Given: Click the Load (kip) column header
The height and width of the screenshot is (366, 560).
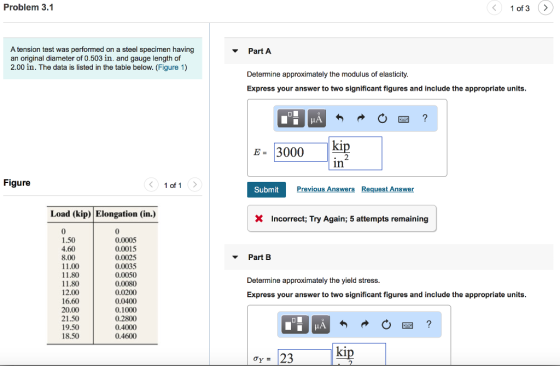Looking at the screenshot, I should (70, 214).
